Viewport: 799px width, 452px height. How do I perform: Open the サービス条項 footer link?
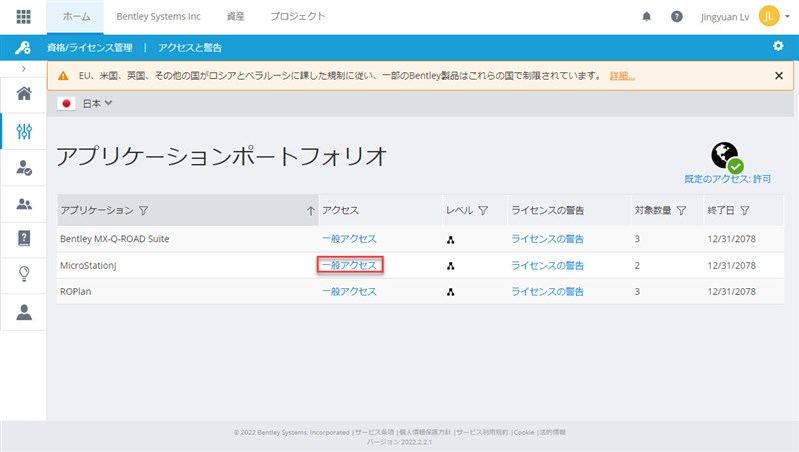pos(375,432)
